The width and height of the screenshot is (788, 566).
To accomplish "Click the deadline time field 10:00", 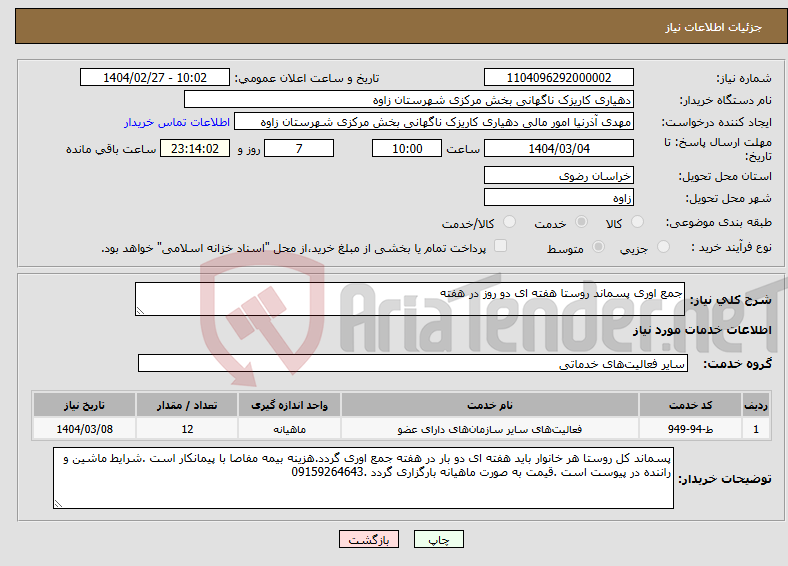I will click(x=407, y=148).
